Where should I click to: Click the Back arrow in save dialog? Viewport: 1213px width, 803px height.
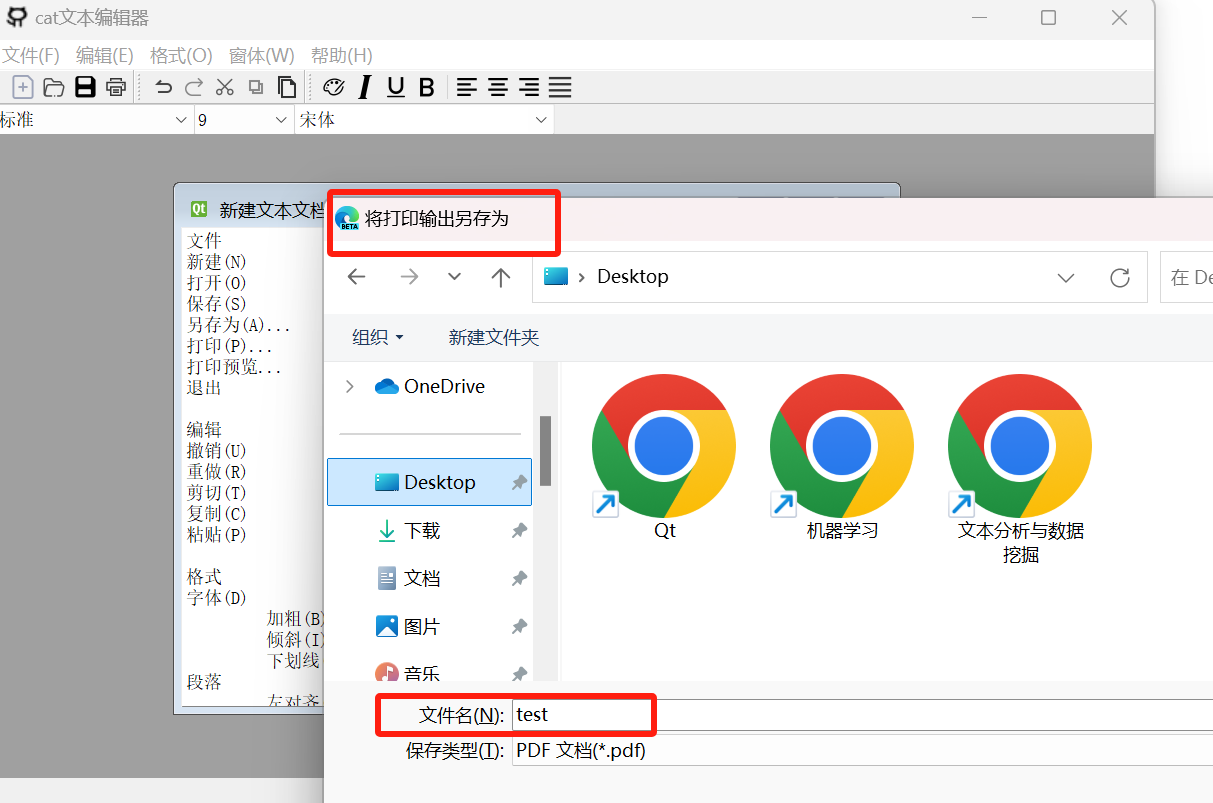point(356,277)
